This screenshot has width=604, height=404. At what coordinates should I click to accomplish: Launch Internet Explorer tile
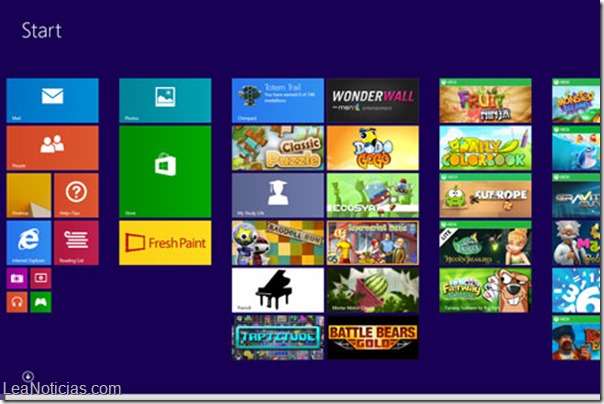[29, 243]
